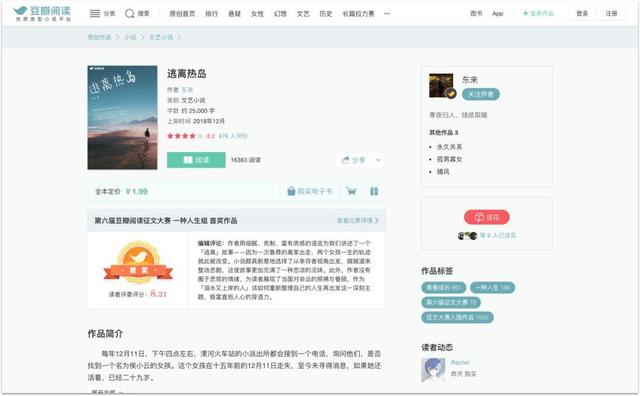Click the 其他作品 3 heading
Image resolution: width=640 pixels, height=396 pixels.
tap(443, 133)
